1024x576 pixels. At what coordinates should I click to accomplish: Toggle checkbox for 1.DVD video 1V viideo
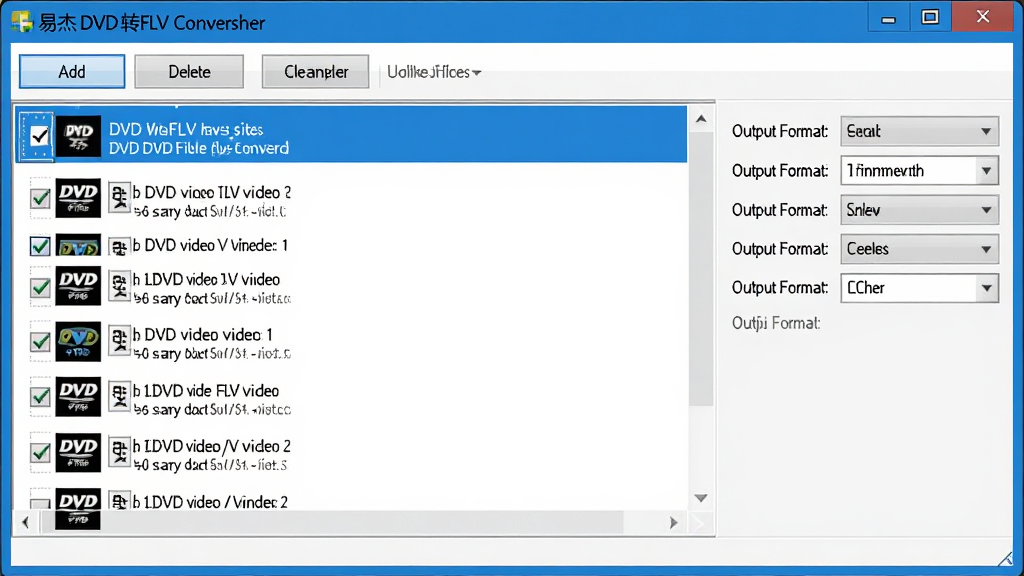click(40, 287)
